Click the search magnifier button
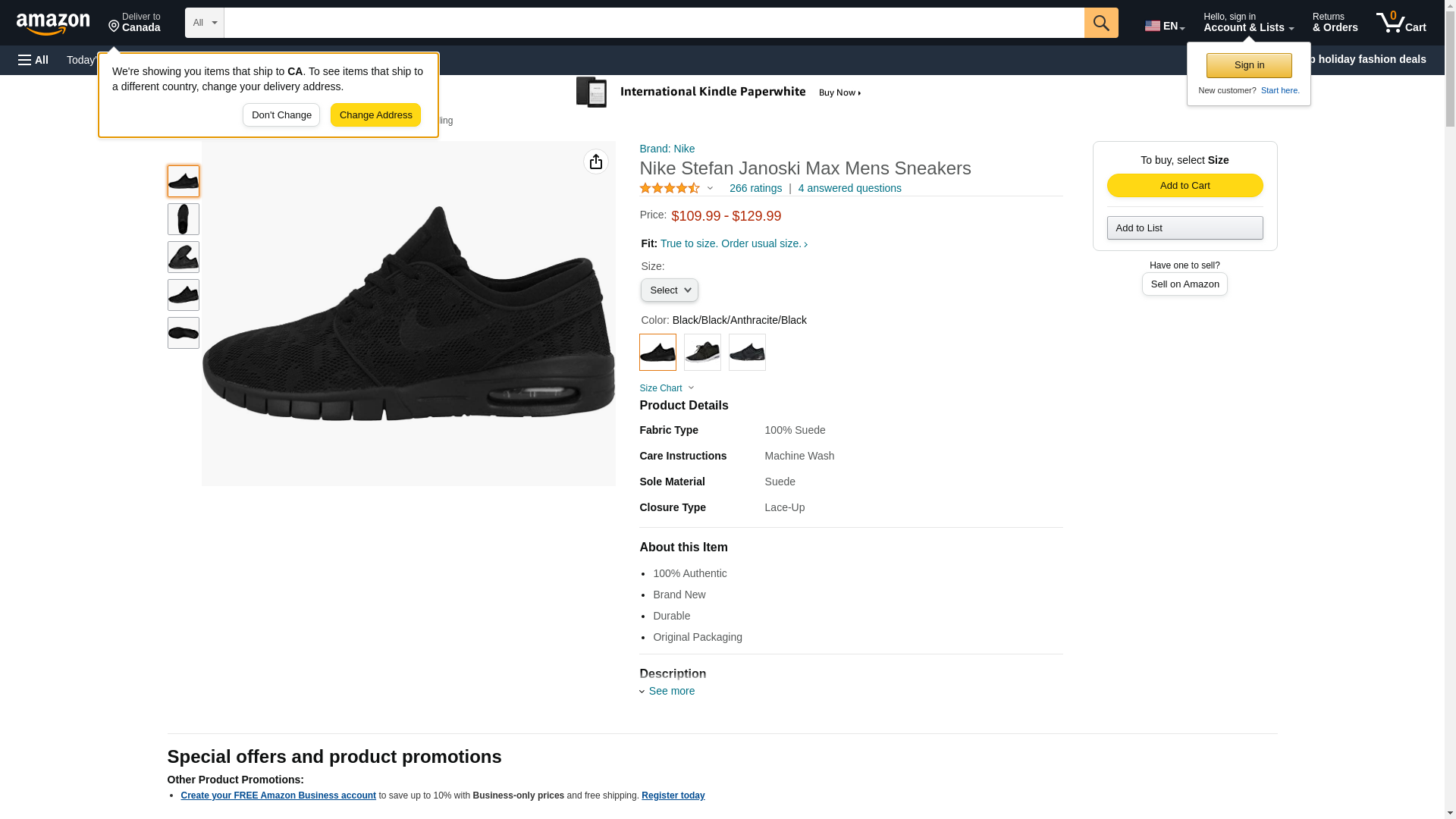This screenshot has height=819, width=1456. 1100,23
